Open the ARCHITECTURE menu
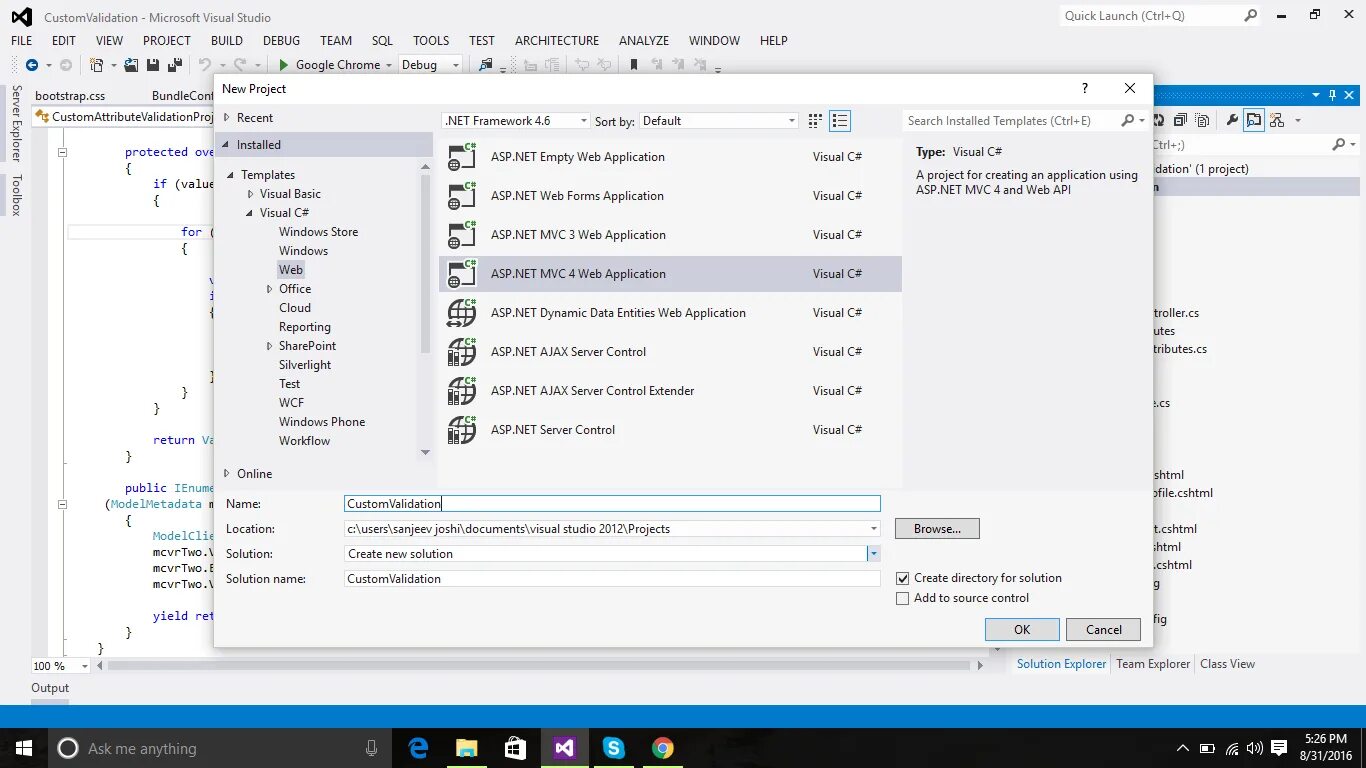Screen dimensions: 1366x768 (557, 41)
